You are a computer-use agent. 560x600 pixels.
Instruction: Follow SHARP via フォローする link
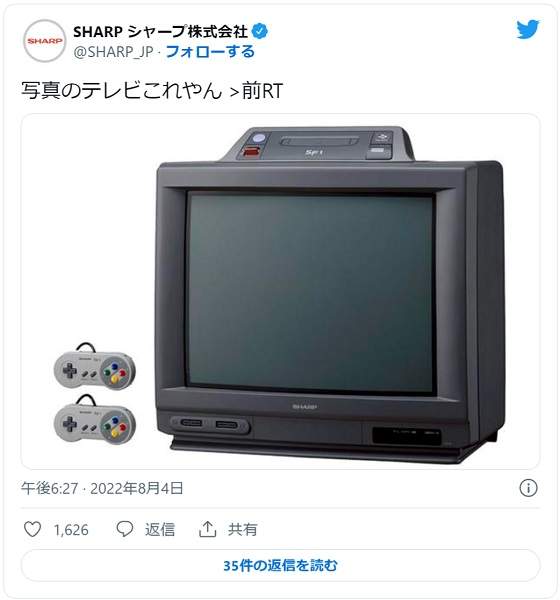(210, 52)
